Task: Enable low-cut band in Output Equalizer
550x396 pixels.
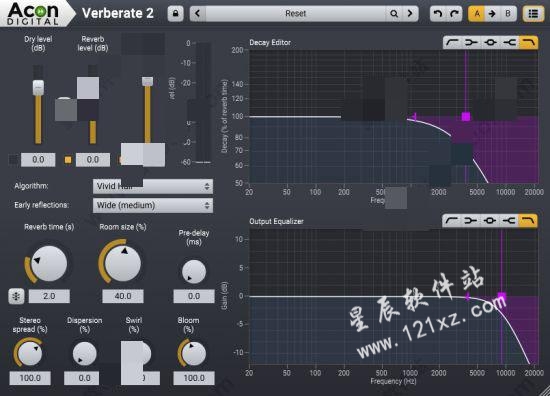Action: pyautogui.click(x=452, y=221)
